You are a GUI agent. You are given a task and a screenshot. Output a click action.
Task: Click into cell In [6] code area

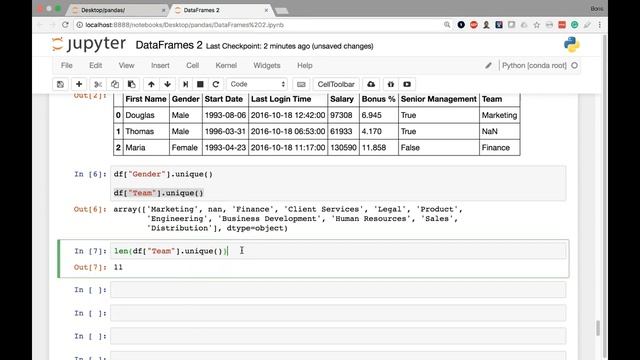coord(338,183)
